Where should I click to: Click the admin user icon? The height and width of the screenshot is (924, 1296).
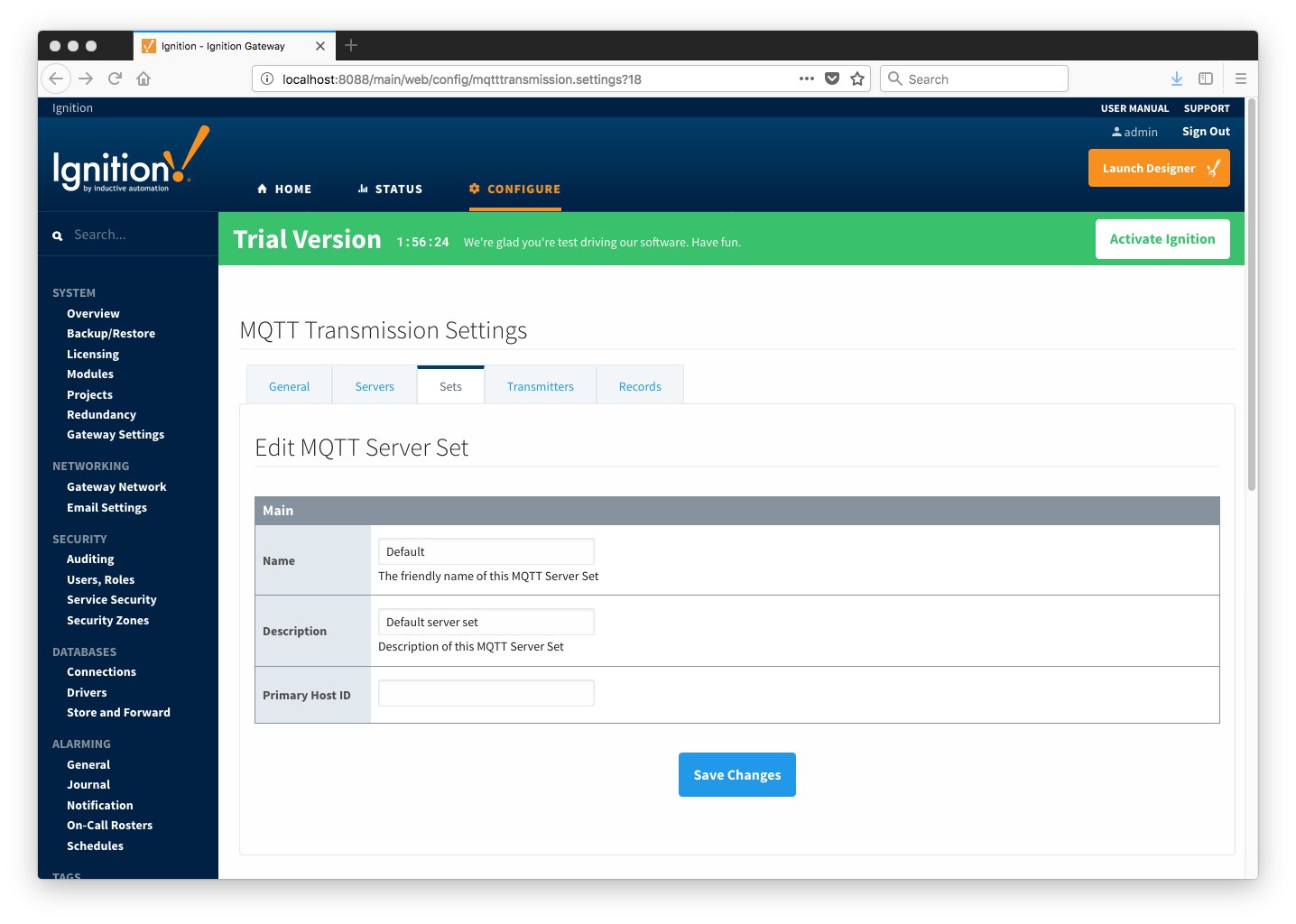click(1116, 132)
